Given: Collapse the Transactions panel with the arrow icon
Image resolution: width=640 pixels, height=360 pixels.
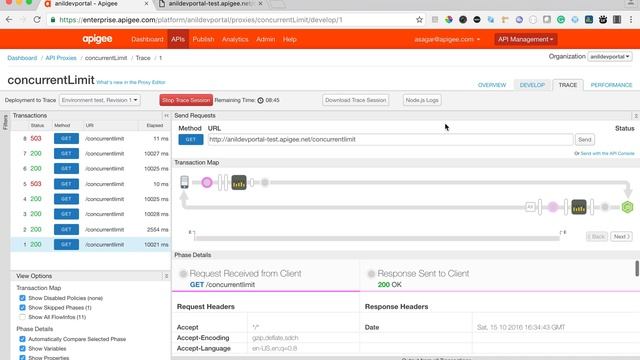Looking at the screenshot, I should point(166,116).
